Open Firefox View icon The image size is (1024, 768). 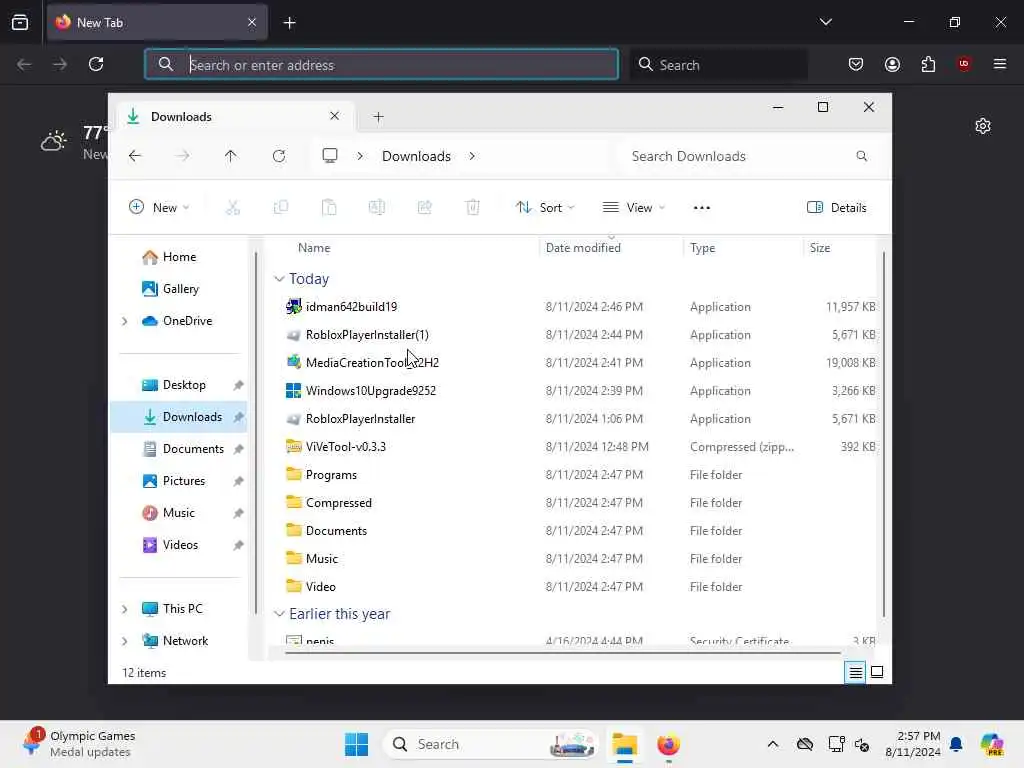pos(20,22)
